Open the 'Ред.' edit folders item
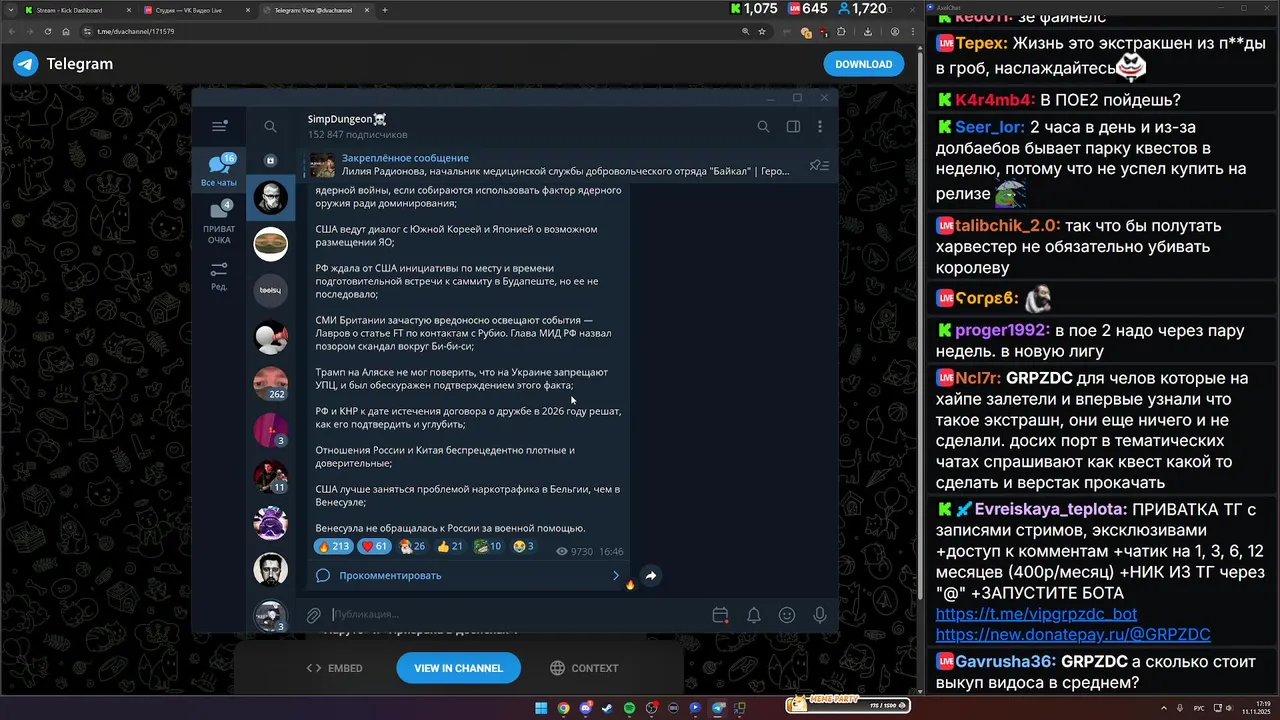The image size is (1280, 720). pyautogui.click(x=219, y=277)
